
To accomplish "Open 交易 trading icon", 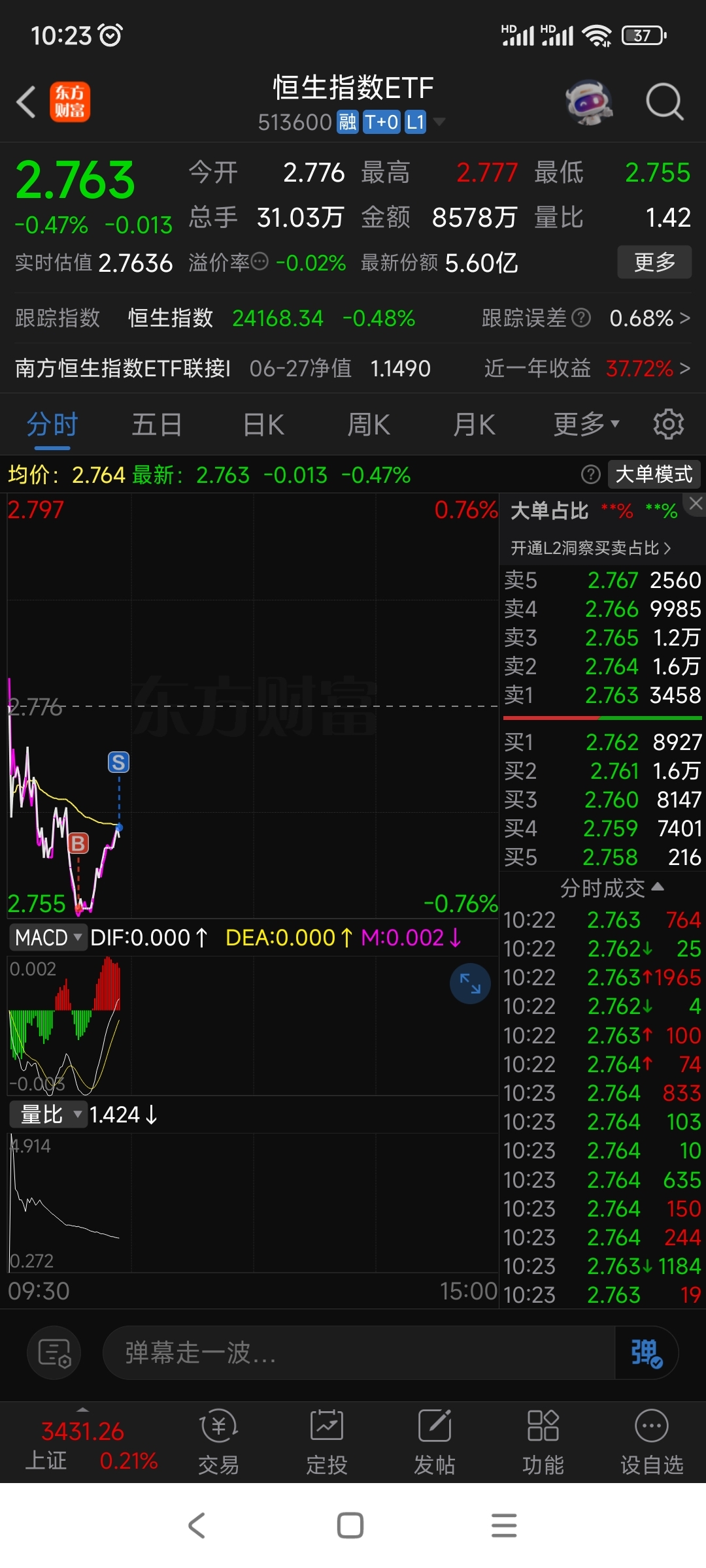I will (x=218, y=1442).
